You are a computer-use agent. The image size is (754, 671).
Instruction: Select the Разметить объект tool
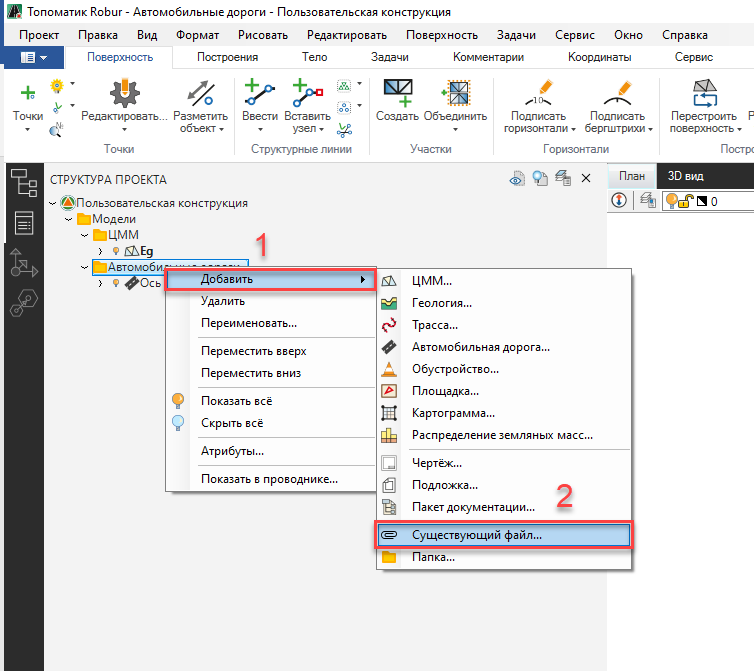(x=201, y=94)
